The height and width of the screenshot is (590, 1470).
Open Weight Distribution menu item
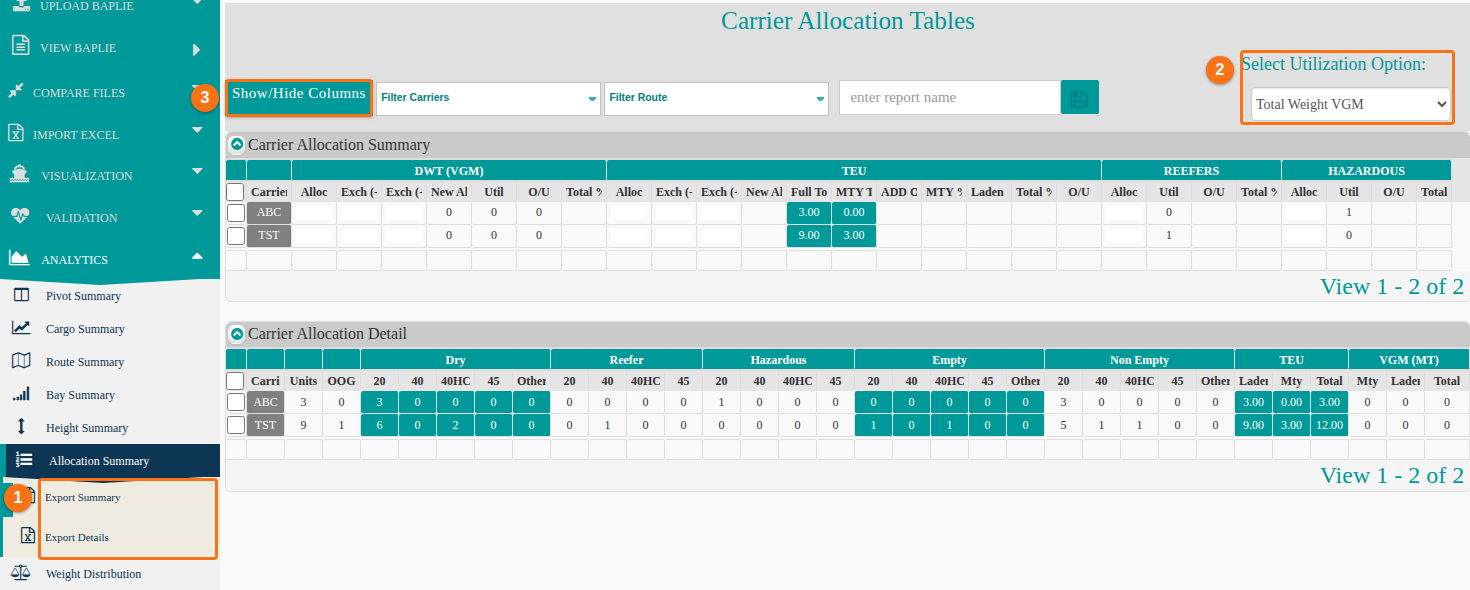[93, 574]
